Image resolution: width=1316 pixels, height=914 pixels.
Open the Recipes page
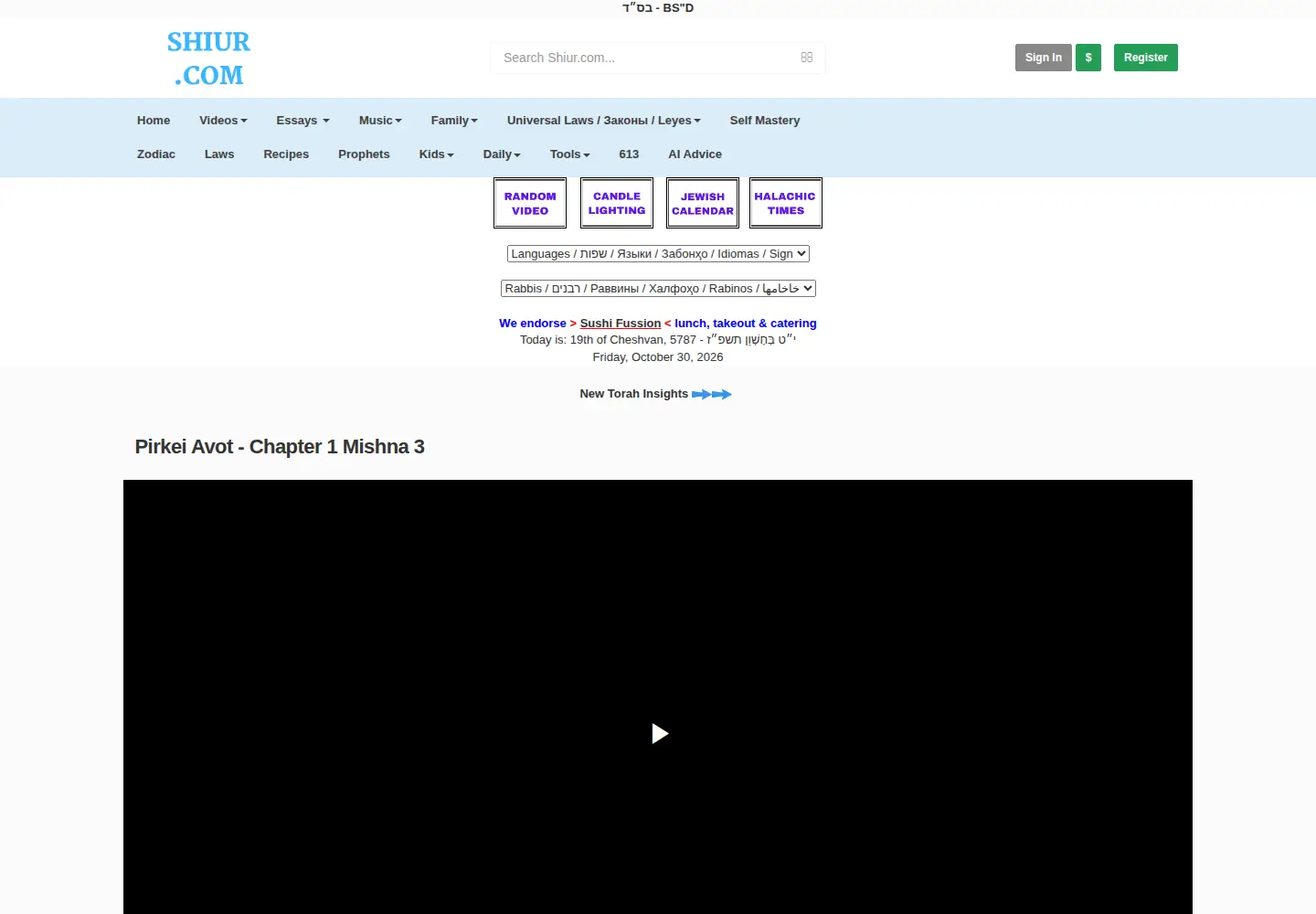(286, 154)
